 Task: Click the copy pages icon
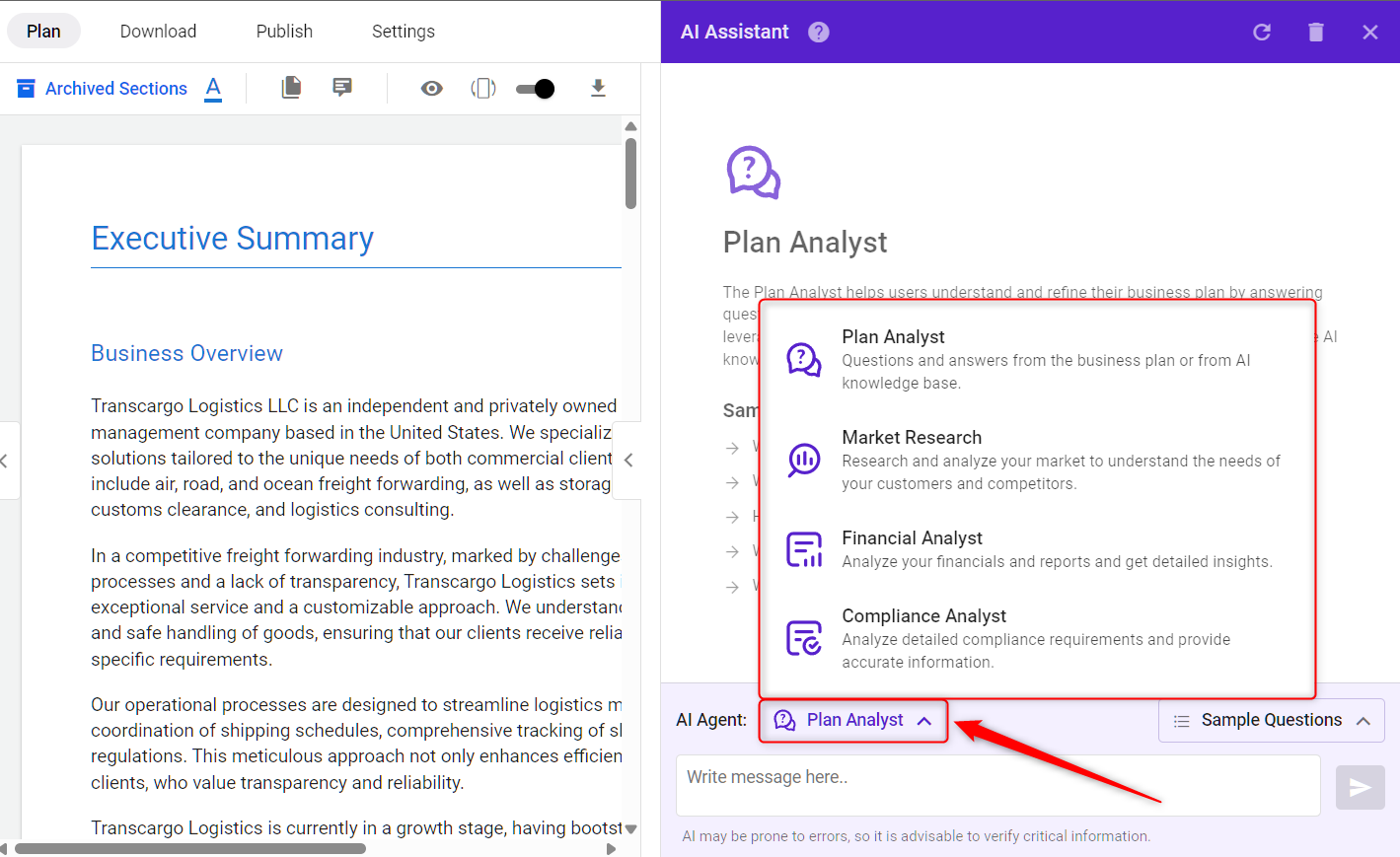291,88
